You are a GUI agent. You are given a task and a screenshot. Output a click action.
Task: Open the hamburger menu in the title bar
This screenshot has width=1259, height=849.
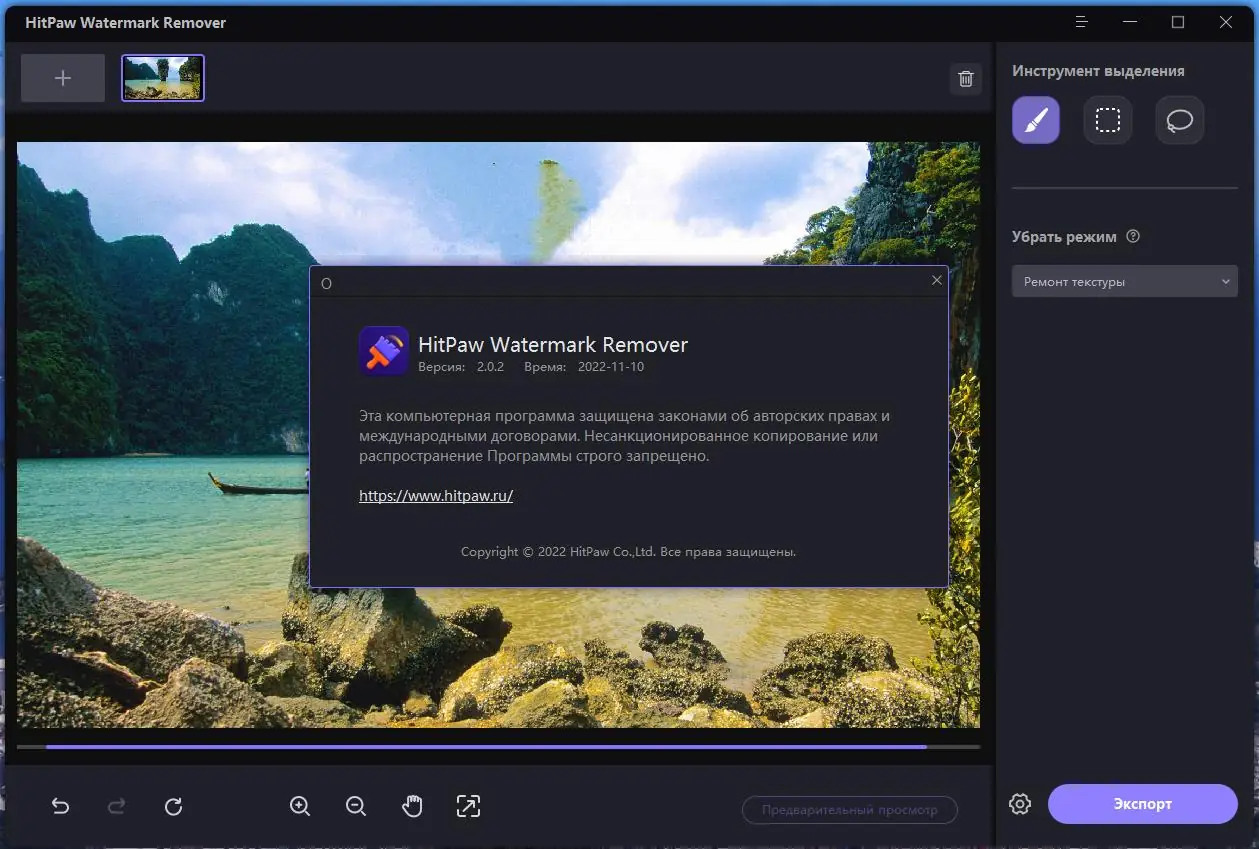(x=1081, y=21)
